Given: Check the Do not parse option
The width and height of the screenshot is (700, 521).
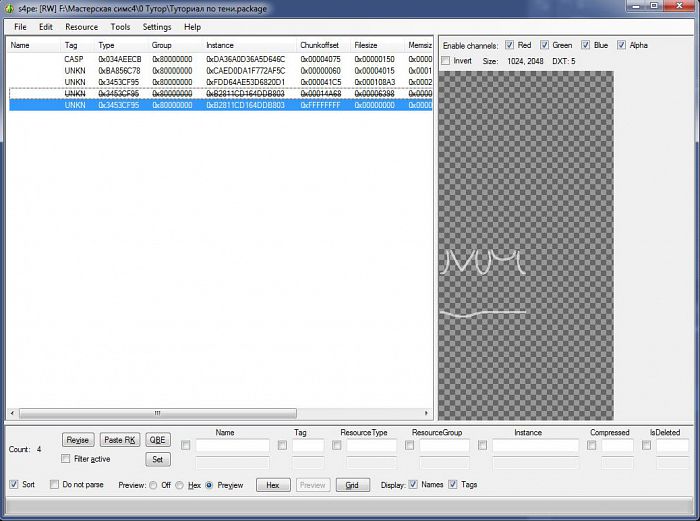Looking at the screenshot, I should 54,485.
